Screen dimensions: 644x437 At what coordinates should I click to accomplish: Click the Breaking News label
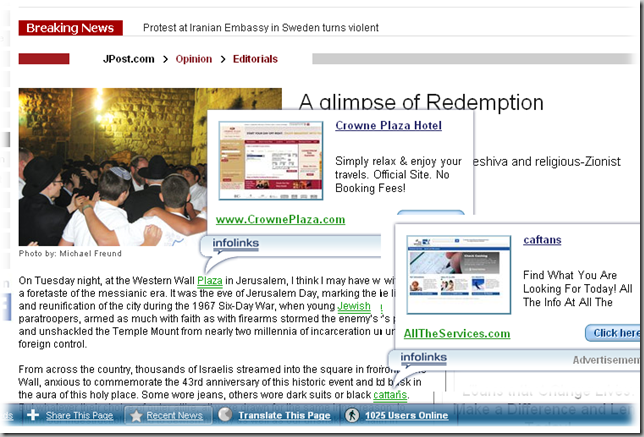pos(70,28)
